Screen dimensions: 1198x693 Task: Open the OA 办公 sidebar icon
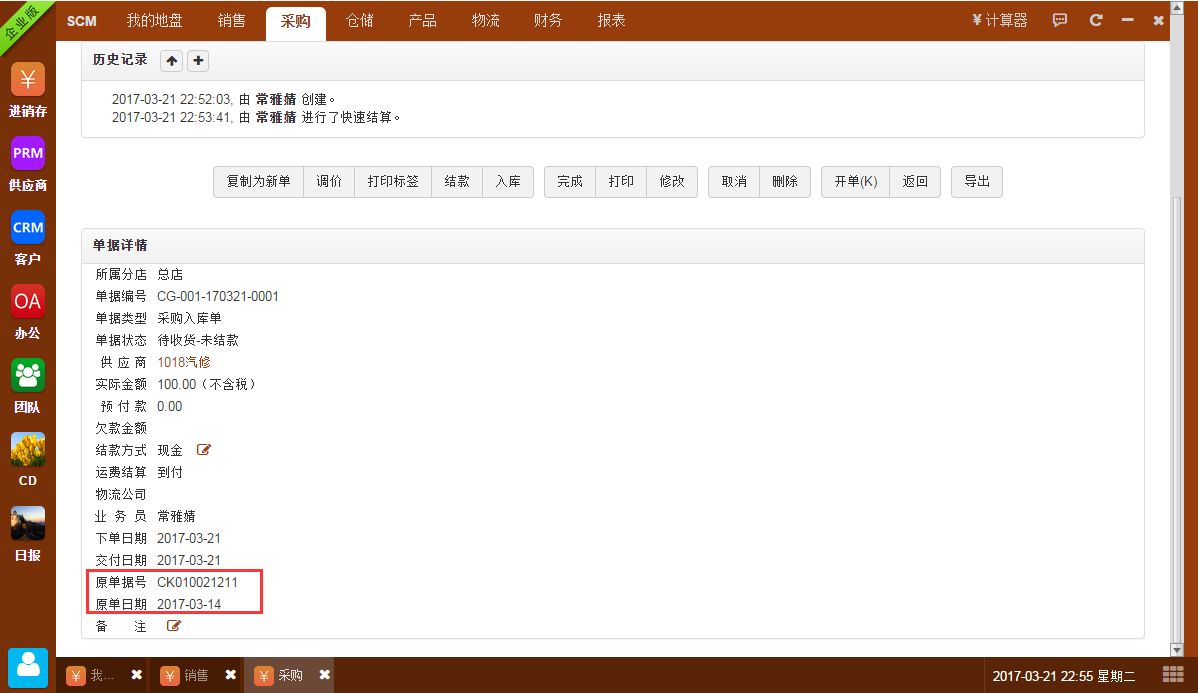(28, 302)
